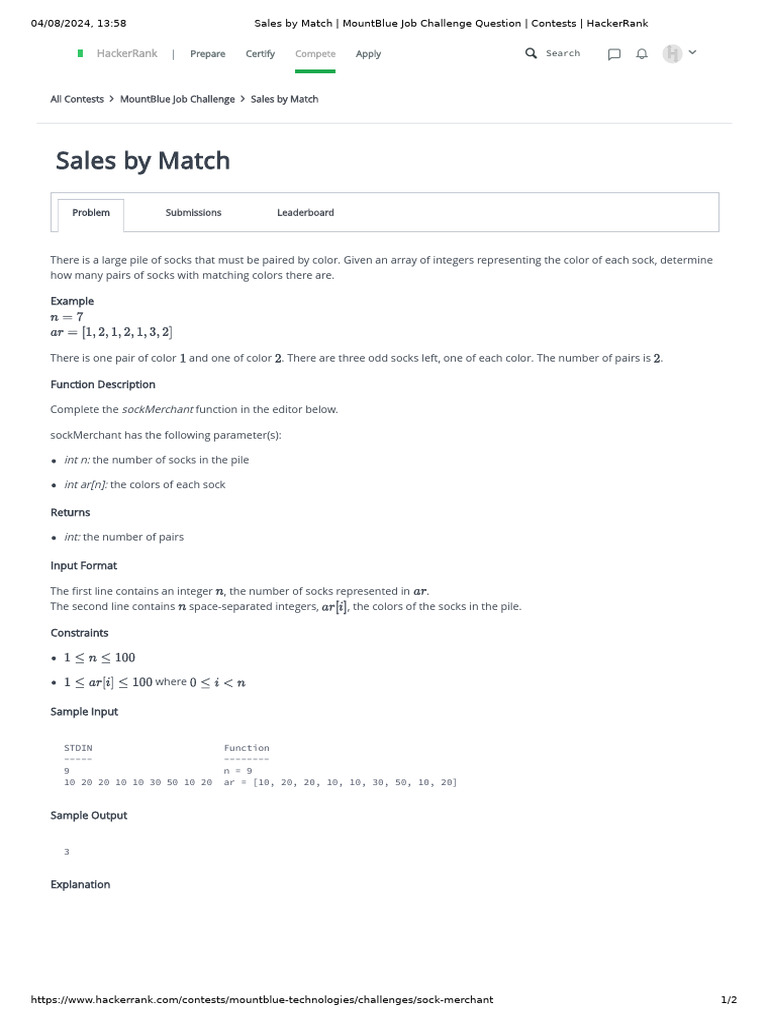Click the Sales by Match breadcrumb
768x1024 pixels.
pos(284,100)
